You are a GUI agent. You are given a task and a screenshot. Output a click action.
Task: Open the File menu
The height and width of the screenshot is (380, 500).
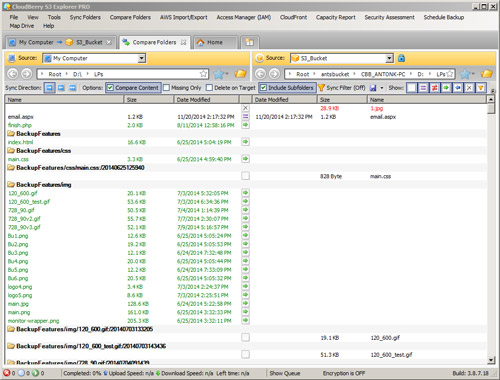pos(14,17)
